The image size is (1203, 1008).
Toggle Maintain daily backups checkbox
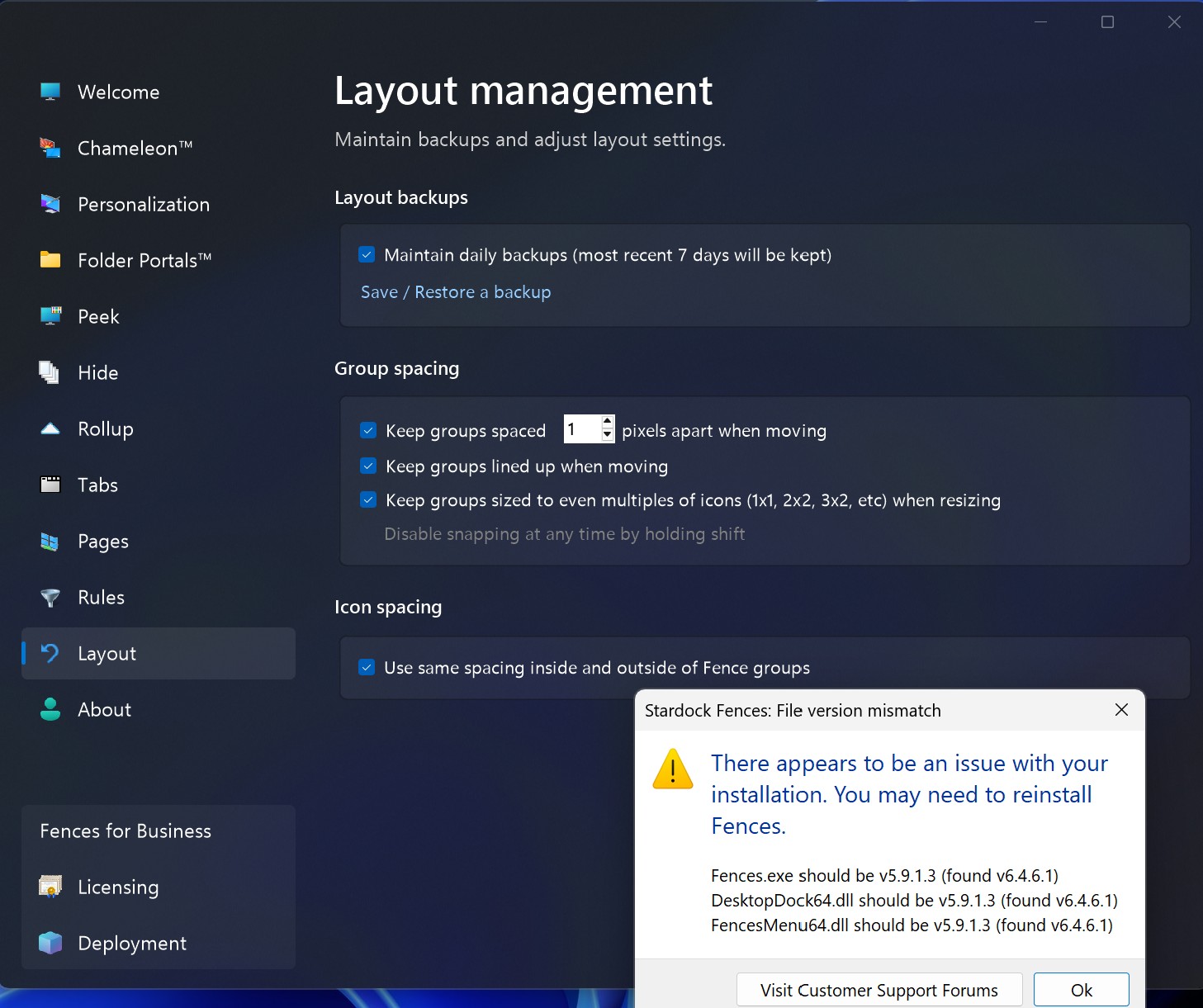[x=367, y=254]
